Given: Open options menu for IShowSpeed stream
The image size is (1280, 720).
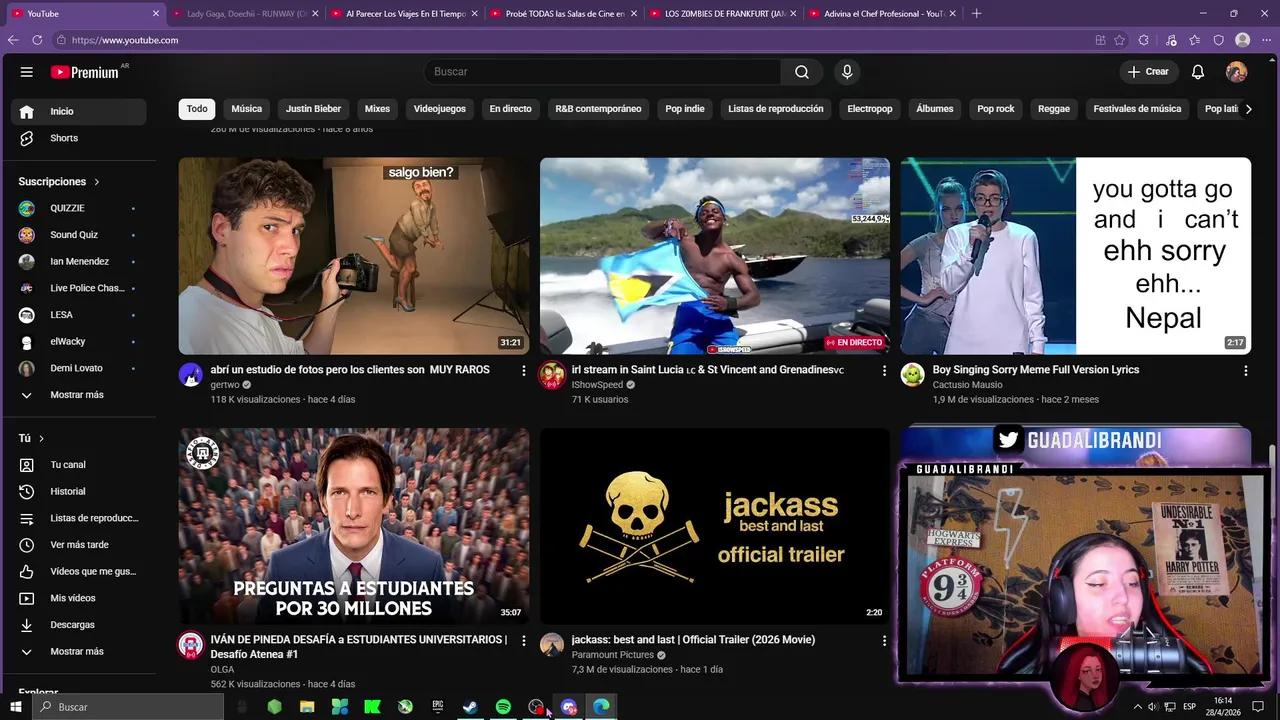Looking at the screenshot, I should 884,371.
